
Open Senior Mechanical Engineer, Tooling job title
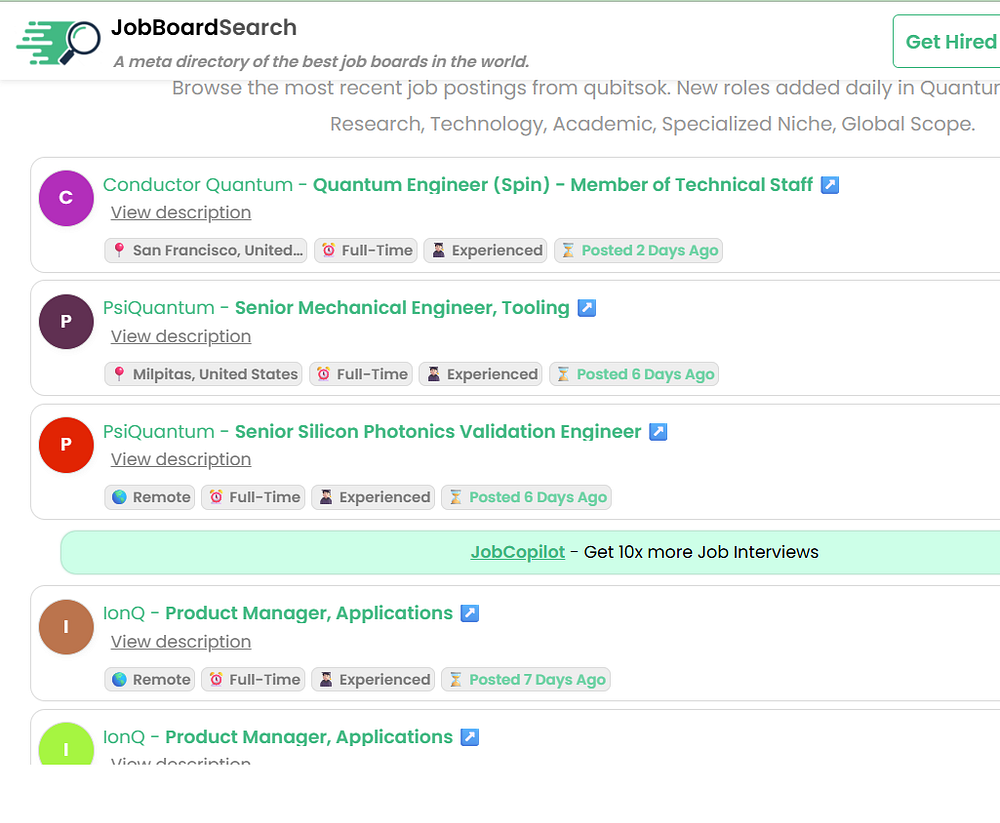(x=402, y=308)
